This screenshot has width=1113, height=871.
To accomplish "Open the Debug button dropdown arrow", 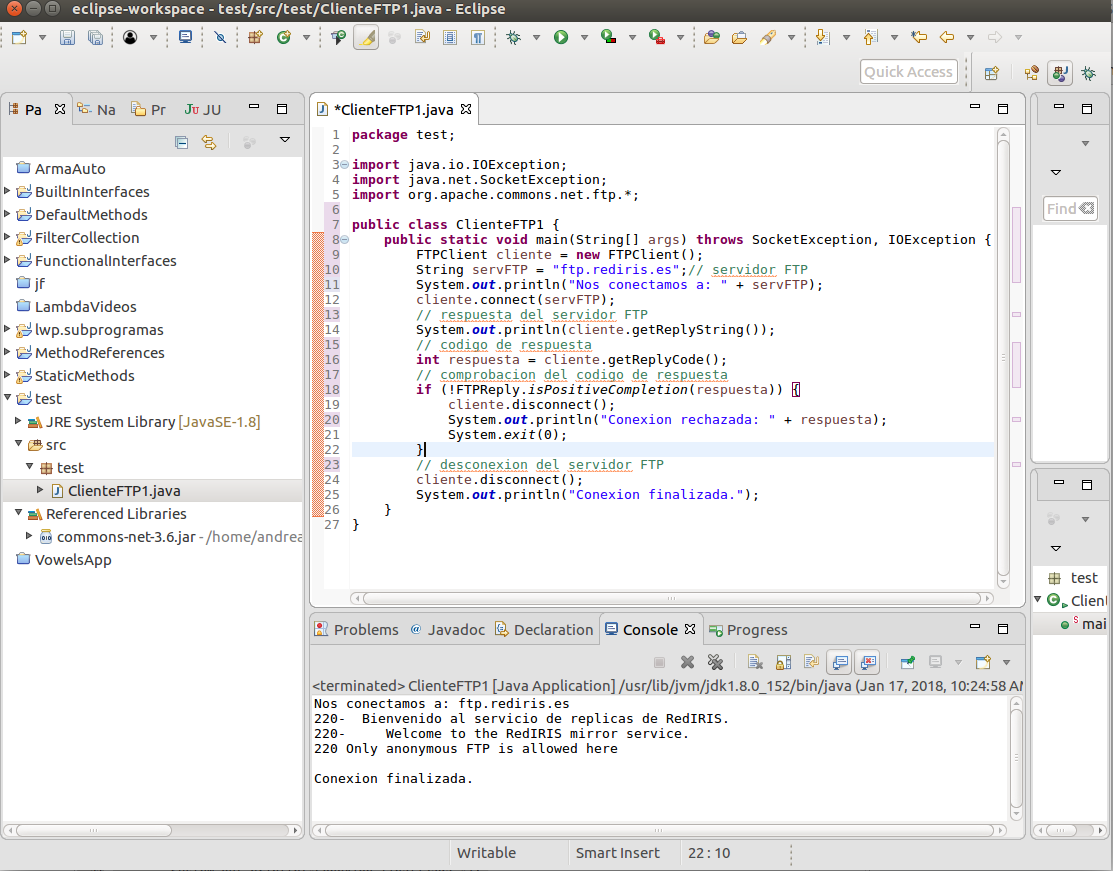I will 537,37.
